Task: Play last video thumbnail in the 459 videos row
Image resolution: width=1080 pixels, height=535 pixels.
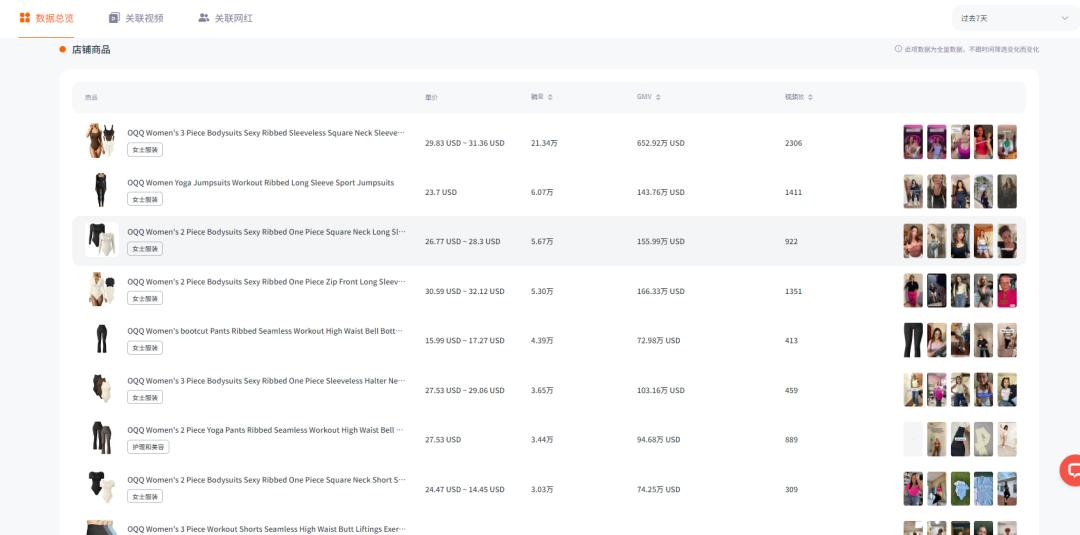Action: point(1007,390)
